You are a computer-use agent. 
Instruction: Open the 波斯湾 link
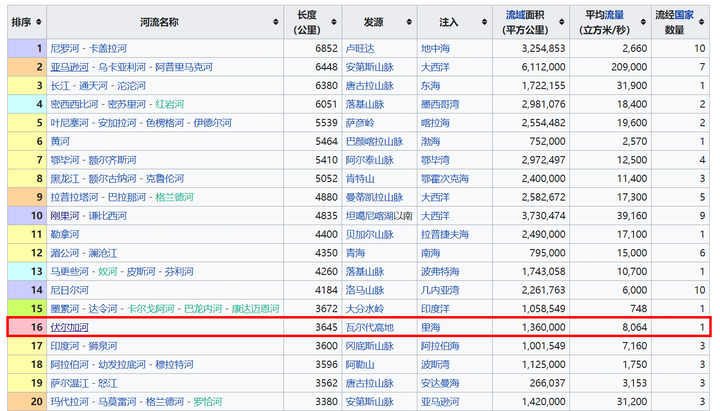(x=435, y=365)
